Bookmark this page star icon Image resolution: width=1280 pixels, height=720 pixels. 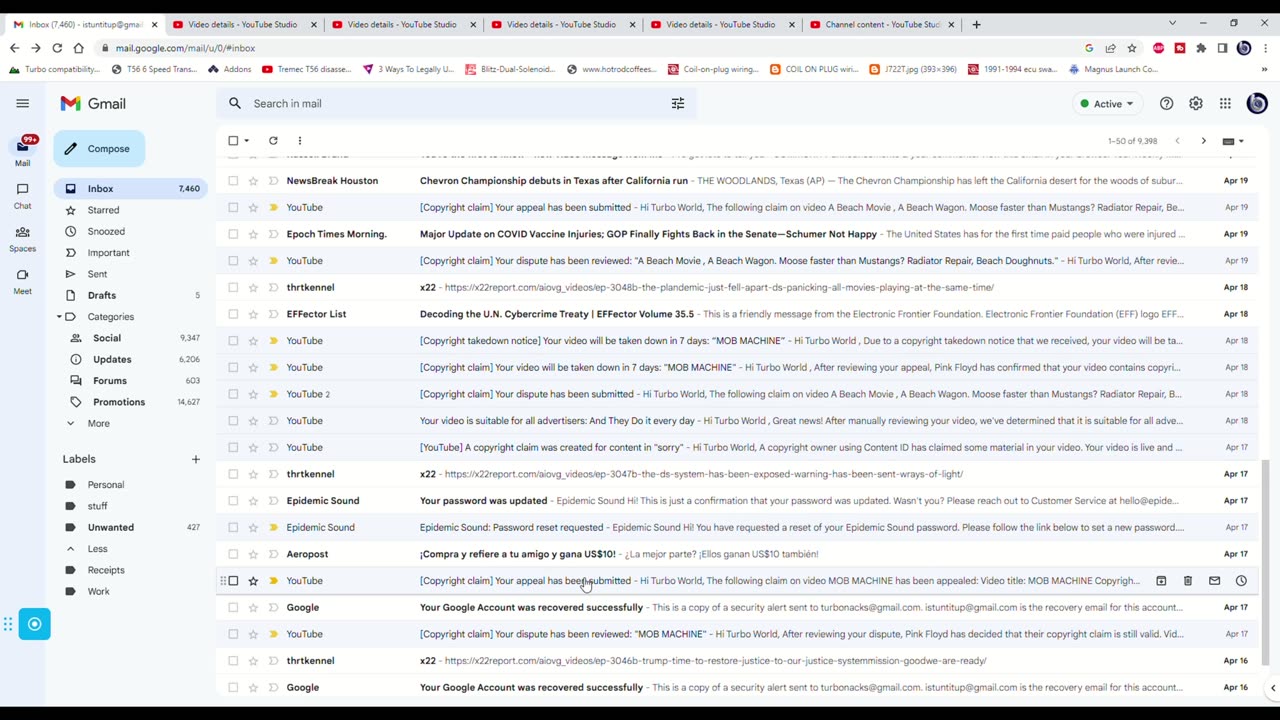1132,48
